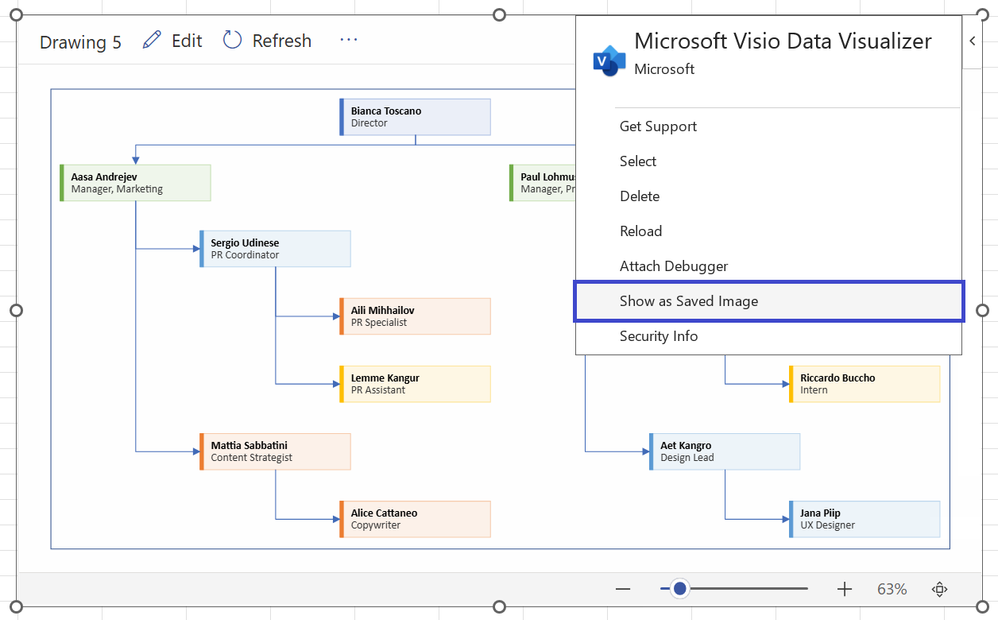Click the Drawing 5 title label

pyautogui.click(x=80, y=42)
